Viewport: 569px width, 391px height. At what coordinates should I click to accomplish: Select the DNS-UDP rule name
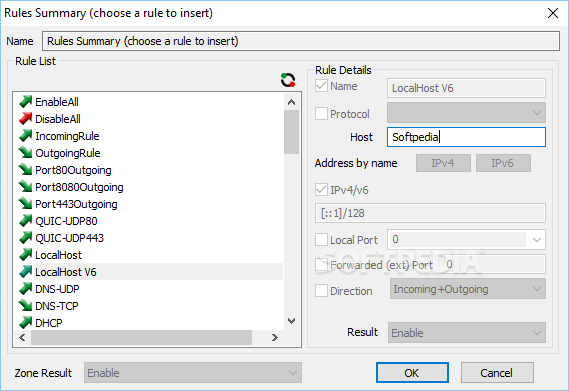click(57, 289)
